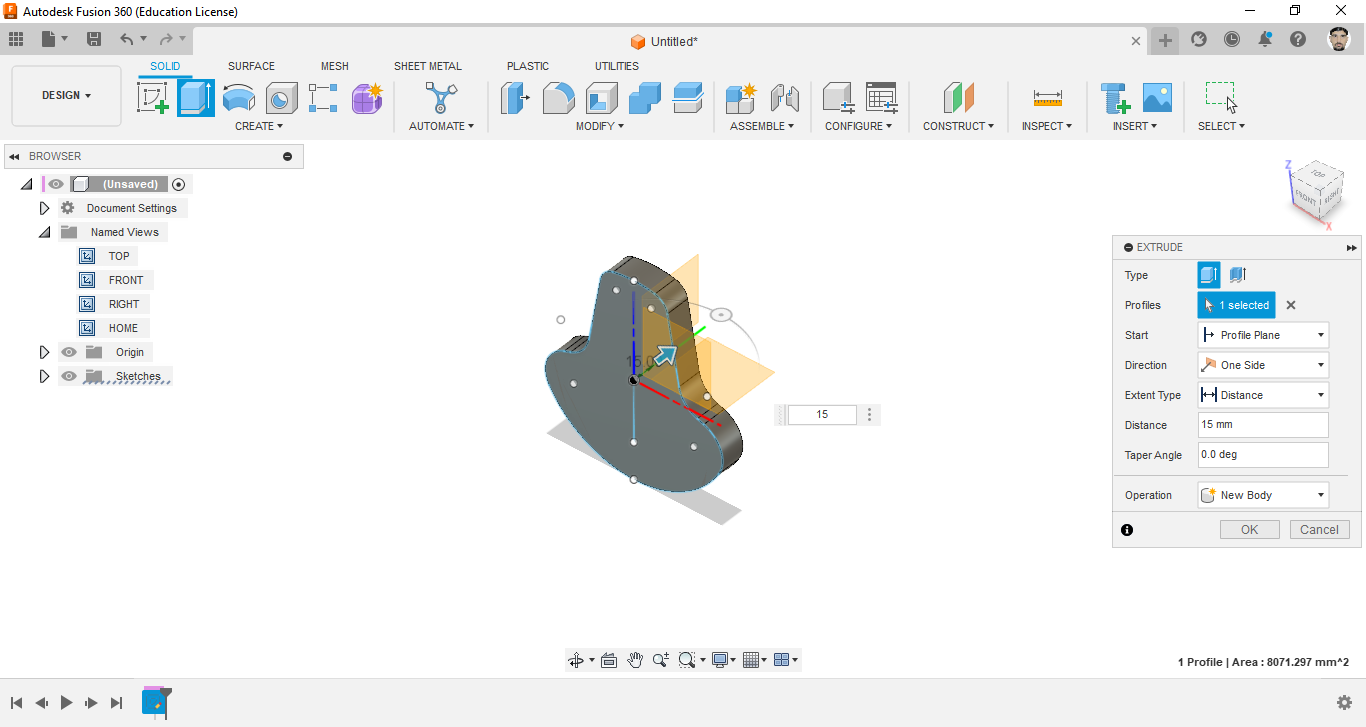1366x727 pixels.
Task: Open the Direction One Side dropdown
Action: coord(1263,365)
